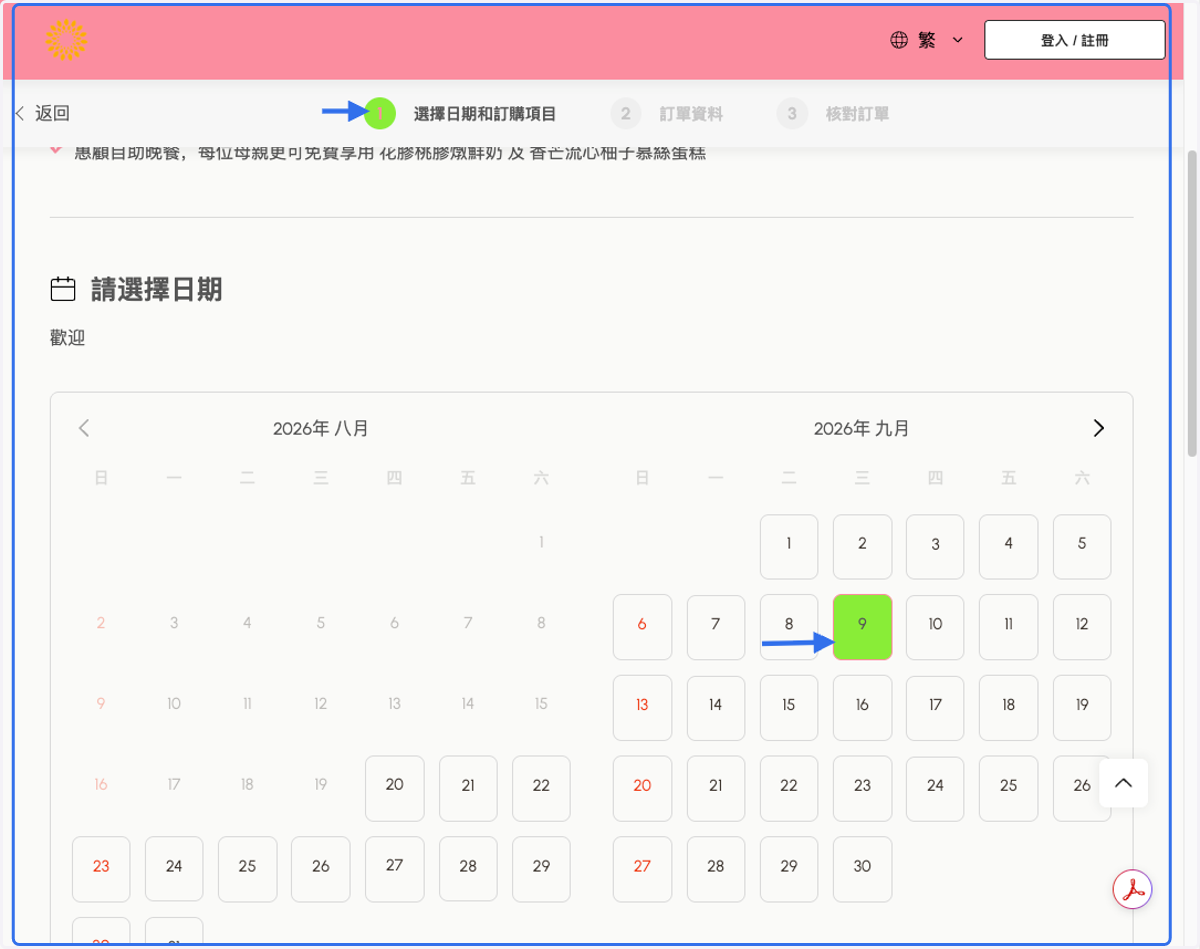Pick August 22 date
The height and width of the screenshot is (949, 1200).
point(541,788)
